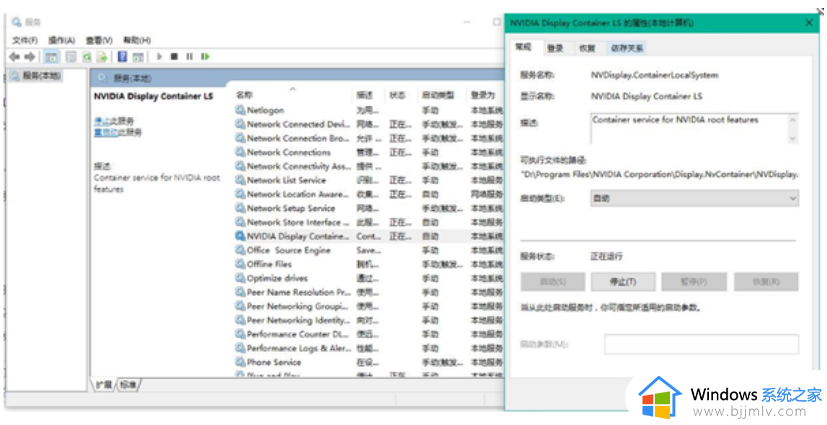Click the 恢复(R) button in the properties dialog

pyautogui.click(x=766, y=282)
